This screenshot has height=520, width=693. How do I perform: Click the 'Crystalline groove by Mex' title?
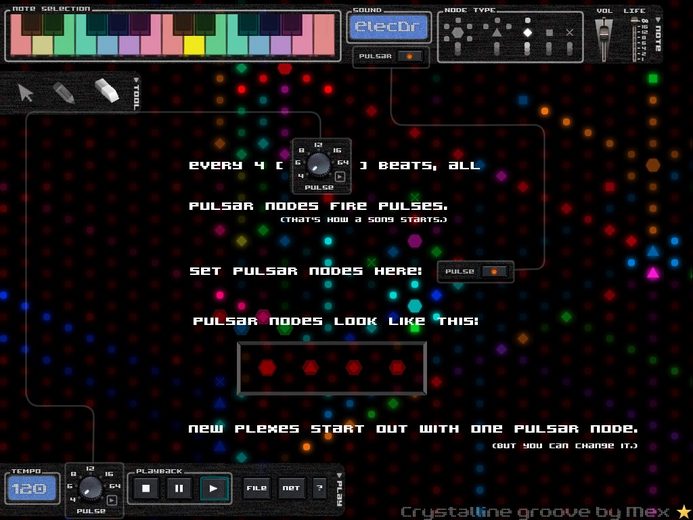point(535,512)
